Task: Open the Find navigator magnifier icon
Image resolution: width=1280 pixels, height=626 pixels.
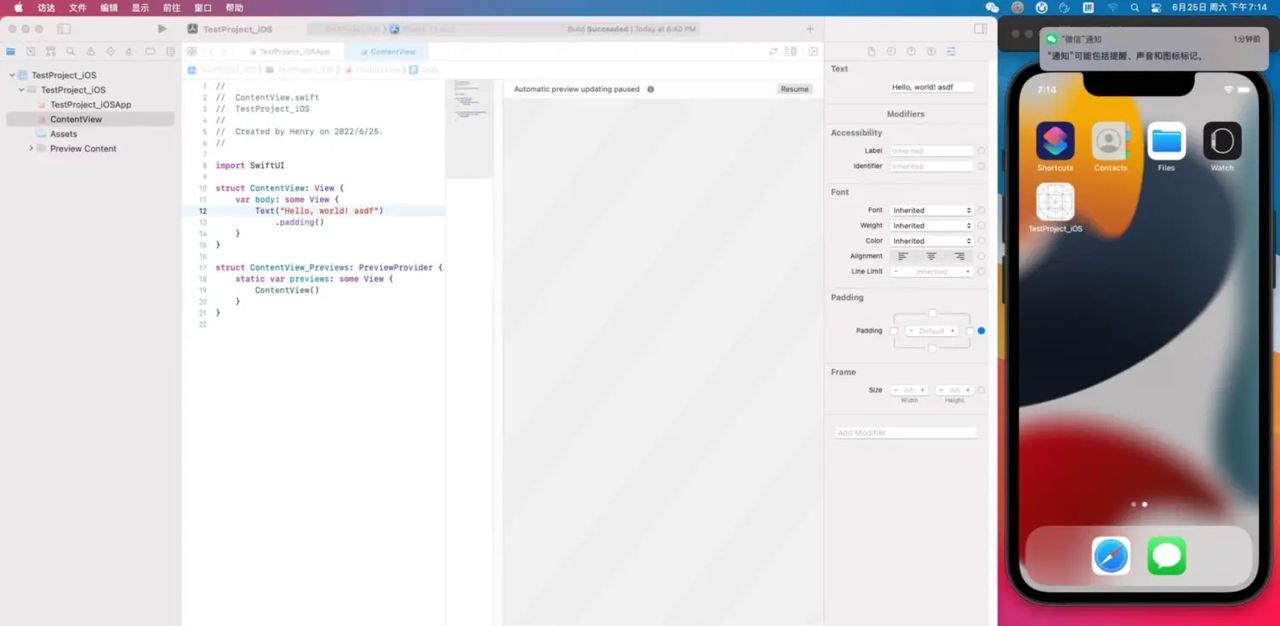Action: point(70,51)
